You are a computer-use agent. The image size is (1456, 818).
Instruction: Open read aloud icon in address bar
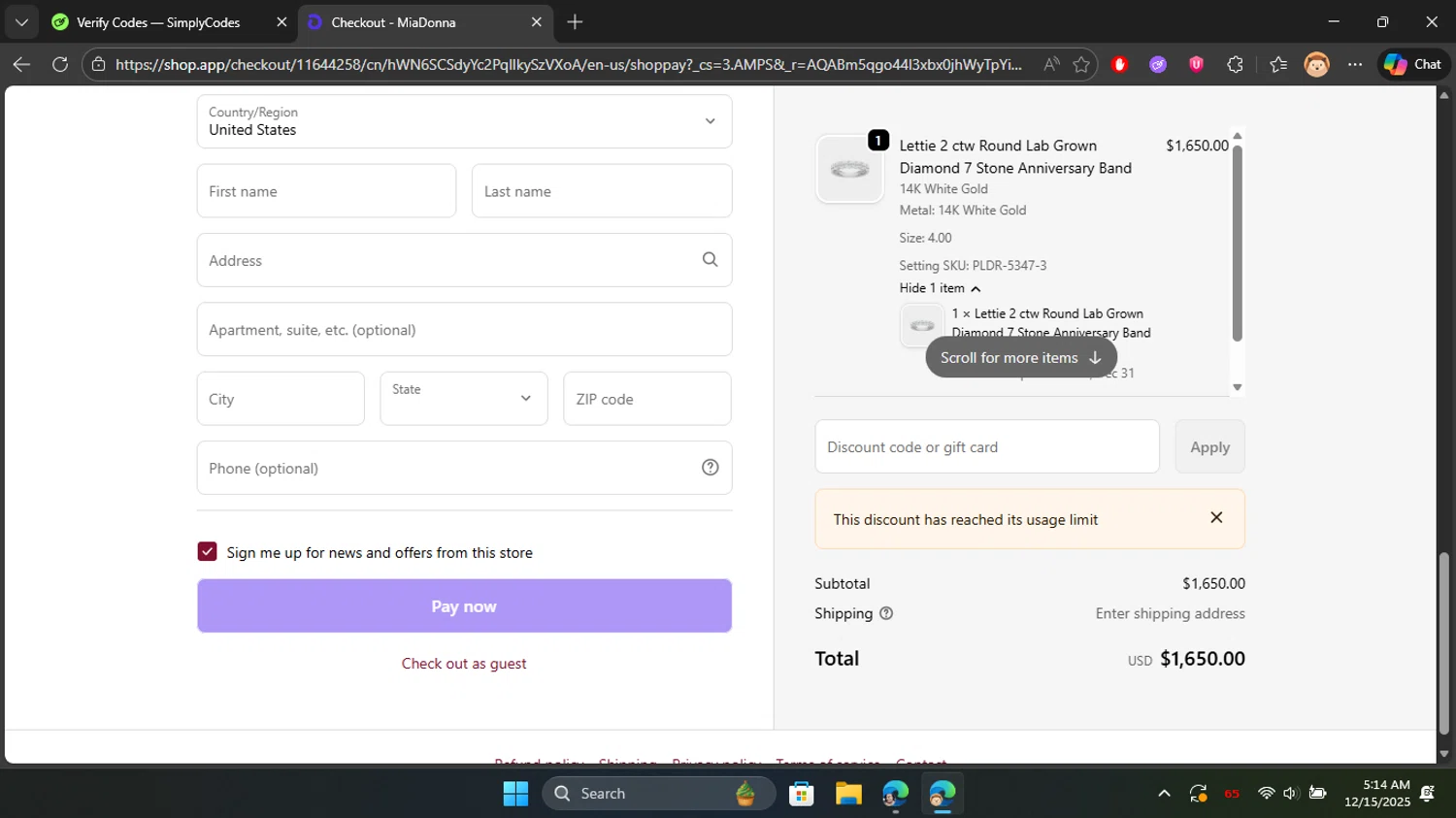tap(1051, 64)
